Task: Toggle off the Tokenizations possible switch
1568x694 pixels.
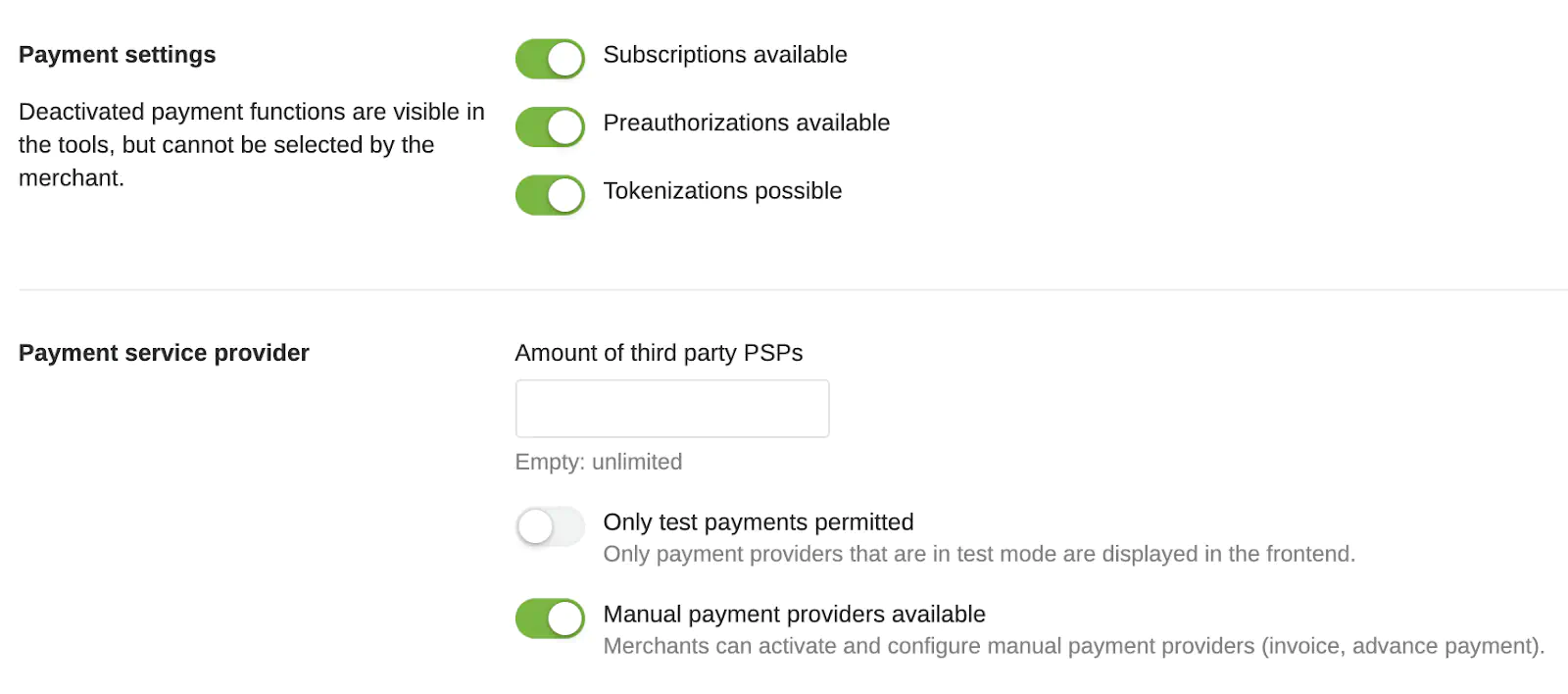Action: tap(550, 195)
